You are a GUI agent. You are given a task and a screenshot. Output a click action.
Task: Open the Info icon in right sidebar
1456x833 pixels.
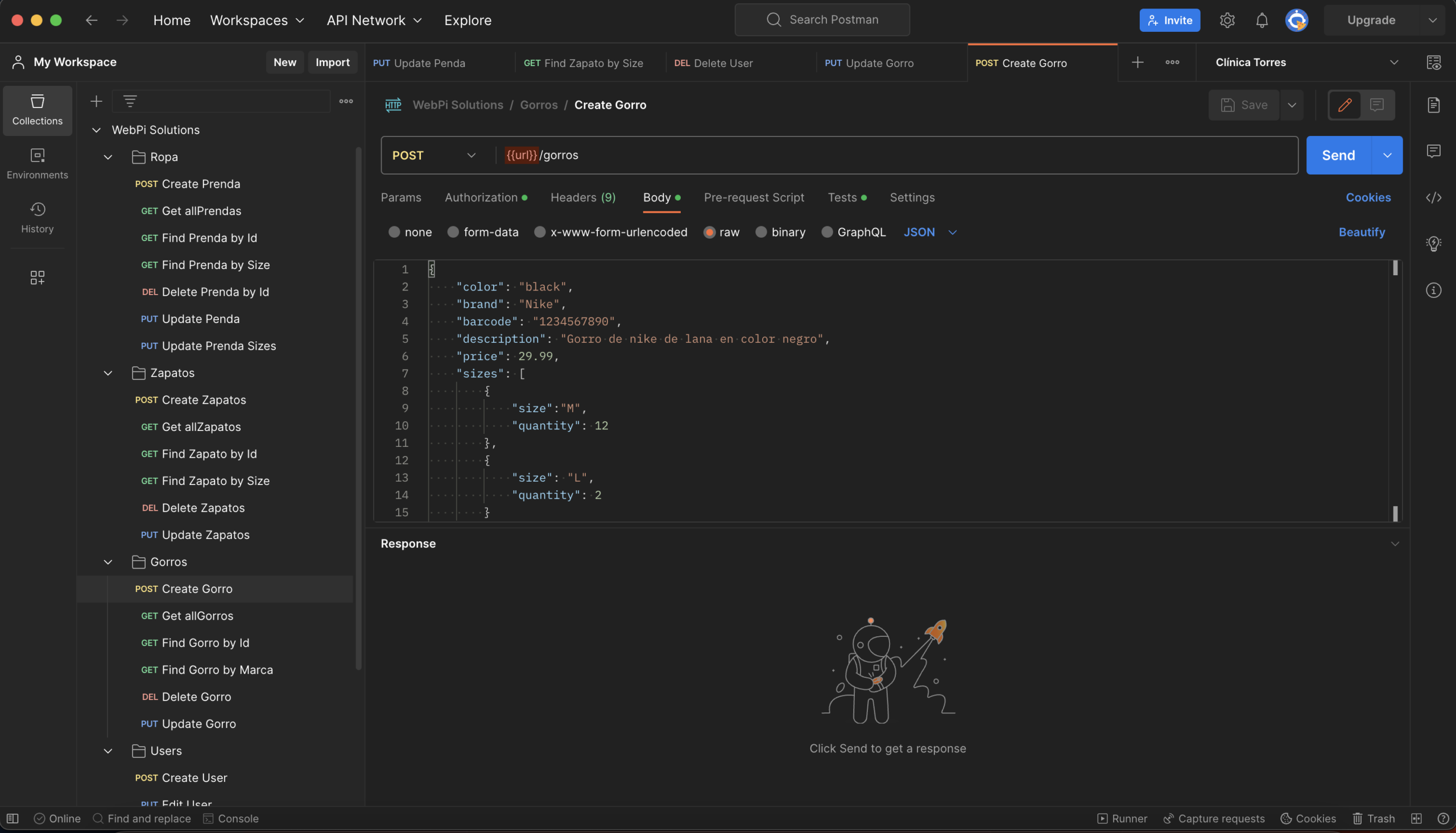coord(1433,291)
